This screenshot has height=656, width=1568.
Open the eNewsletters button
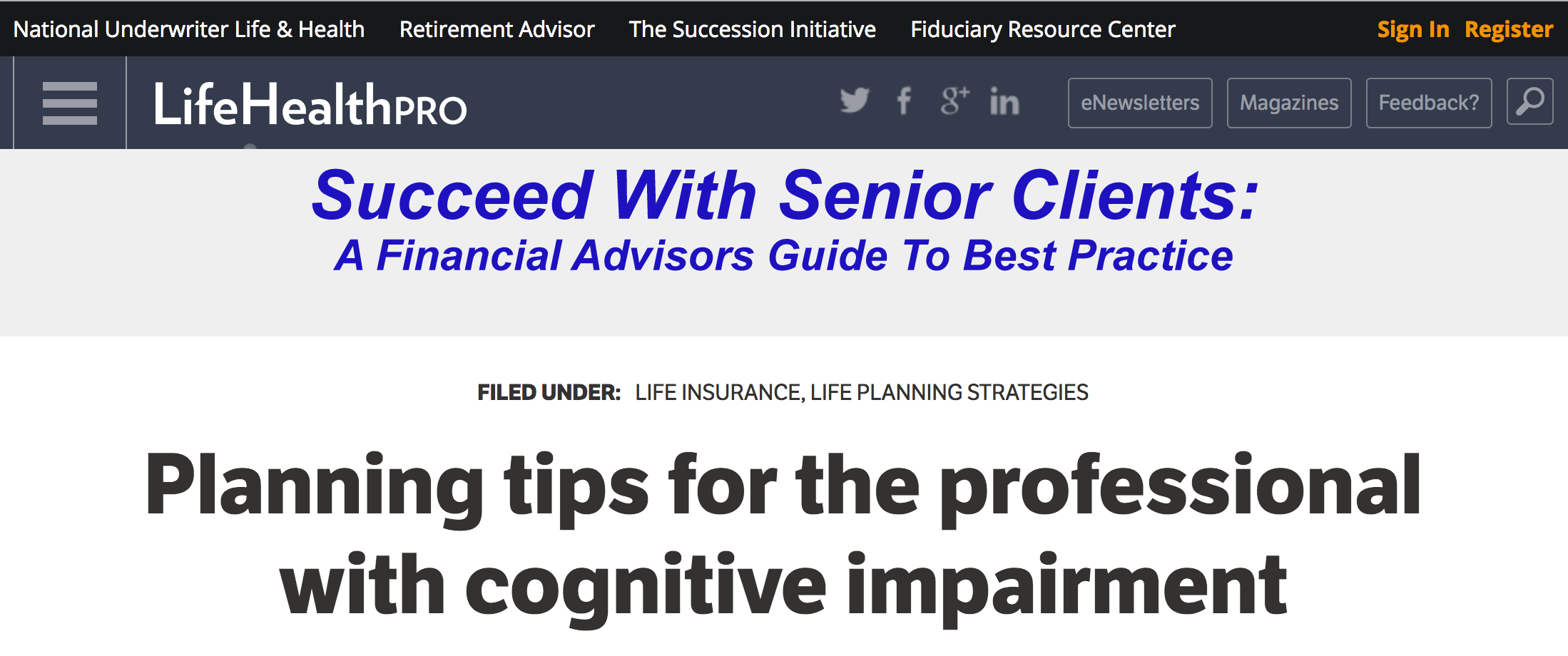pyautogui.click(x=1140, y=103)
